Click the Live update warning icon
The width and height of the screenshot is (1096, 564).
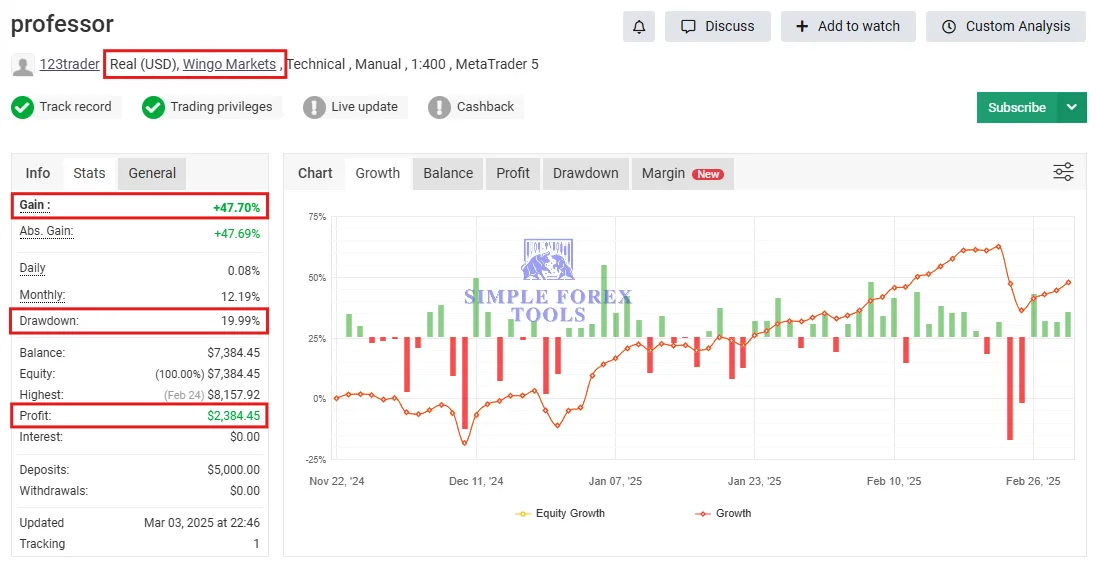[314, 107]
